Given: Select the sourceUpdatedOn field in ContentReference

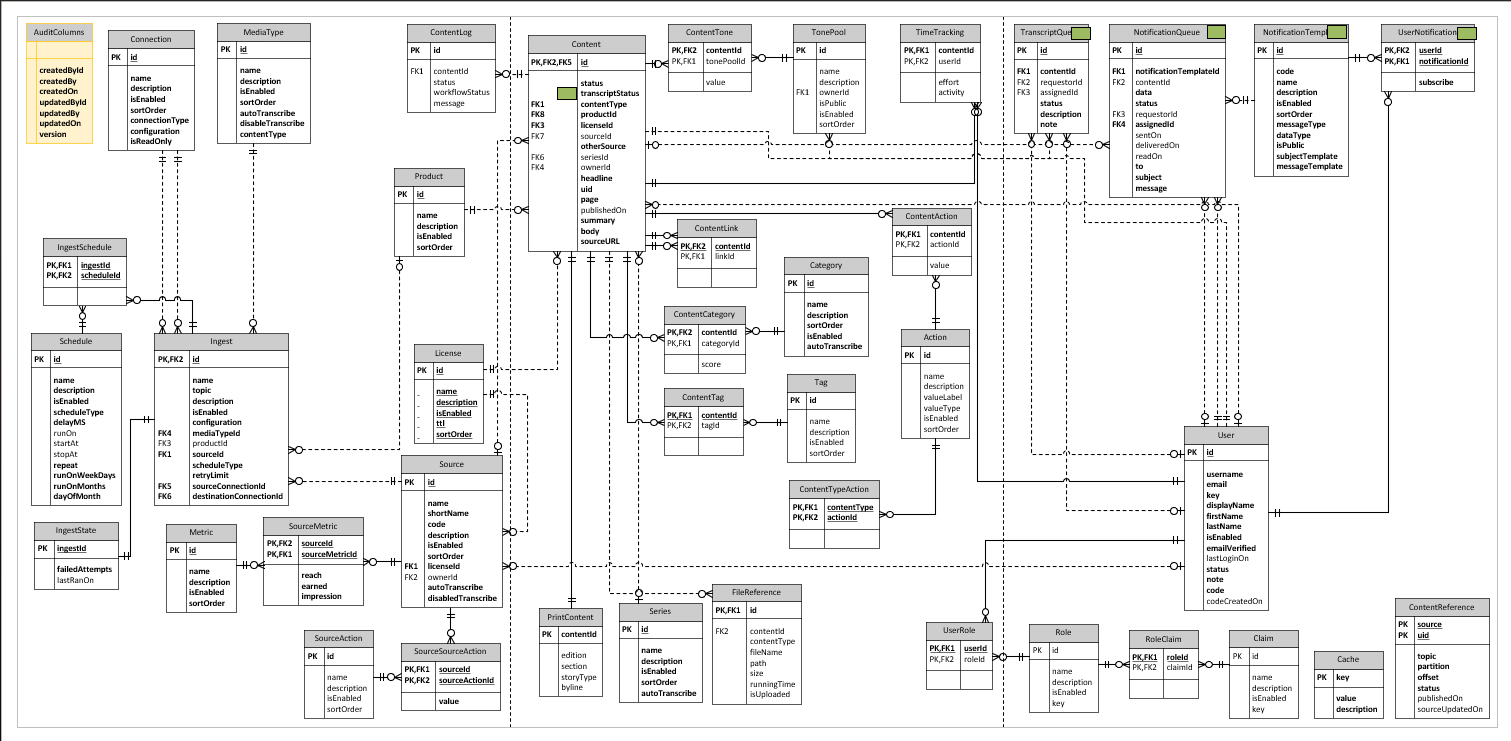Looking at the screenshot, I should point(1449,709).
